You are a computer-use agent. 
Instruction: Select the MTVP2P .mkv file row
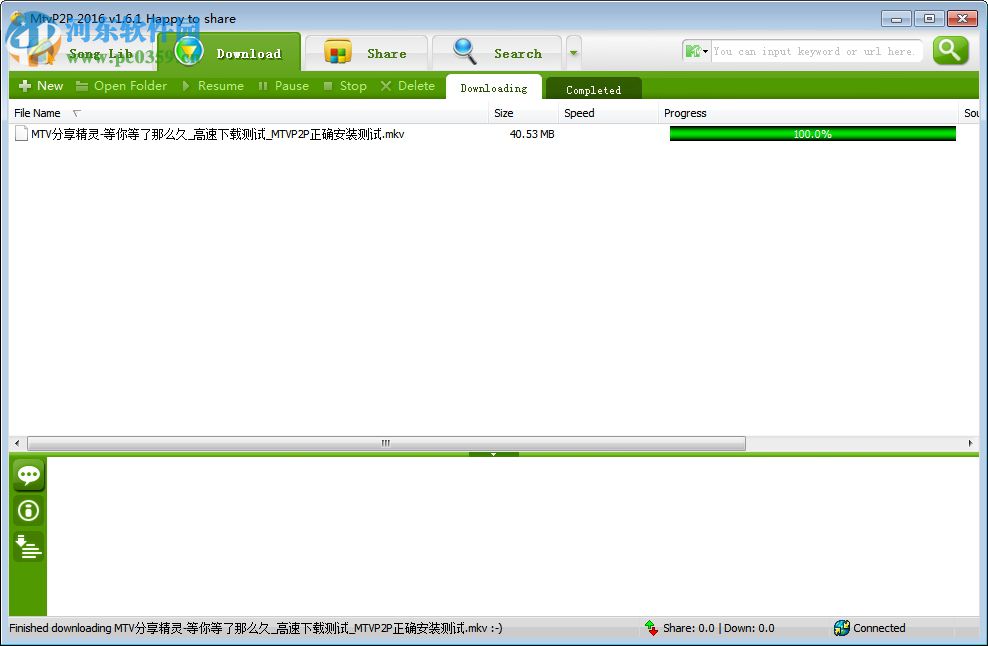click(x=494, y=134)
